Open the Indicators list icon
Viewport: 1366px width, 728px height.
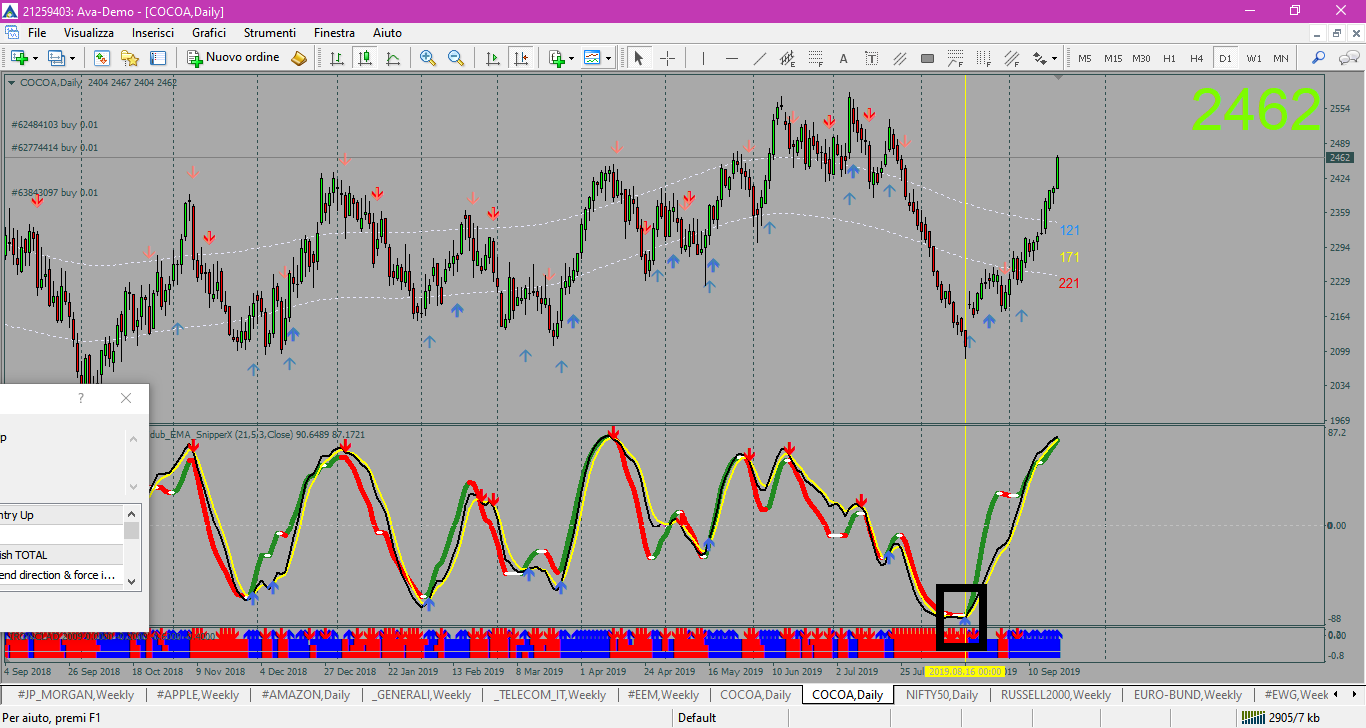556,58
